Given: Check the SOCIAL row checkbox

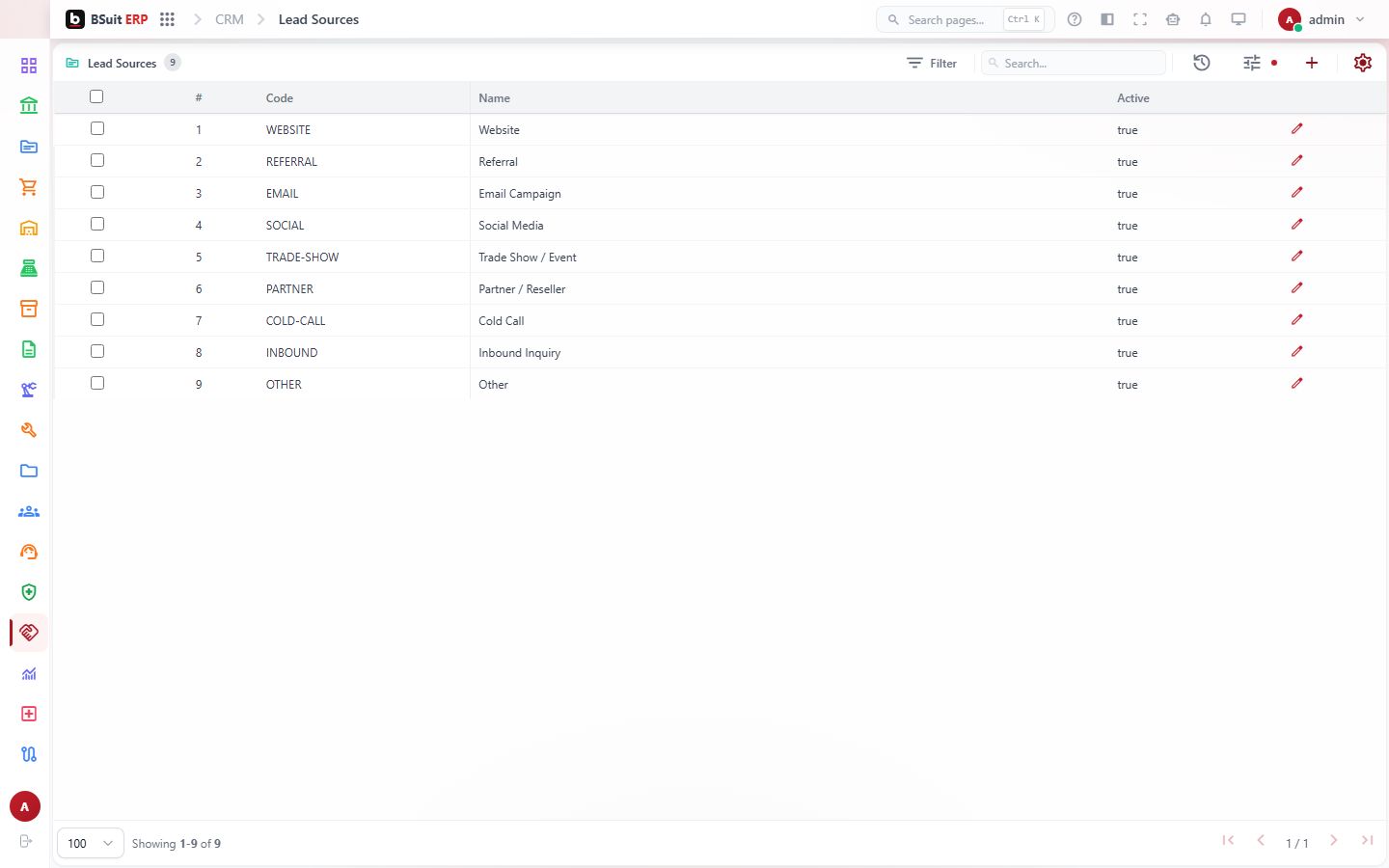Looking at the screenshot, I should (97, 224).
